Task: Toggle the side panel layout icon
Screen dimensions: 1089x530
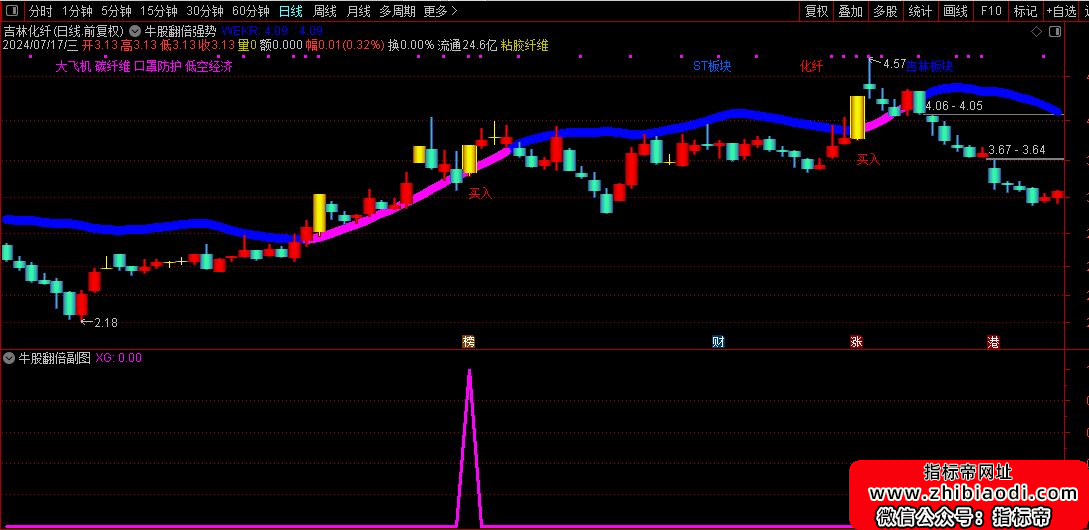Action: pyautogui.click(x=1055, y=31)
